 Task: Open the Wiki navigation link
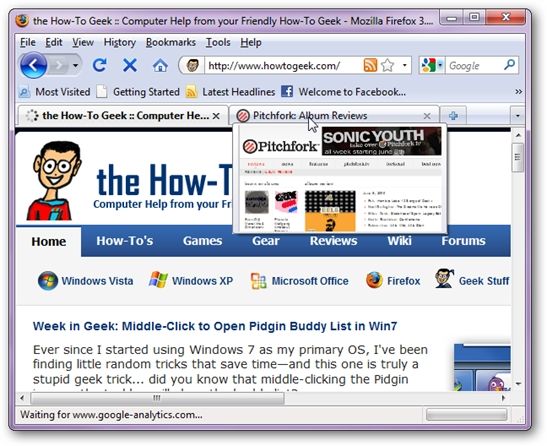[399, 241]
